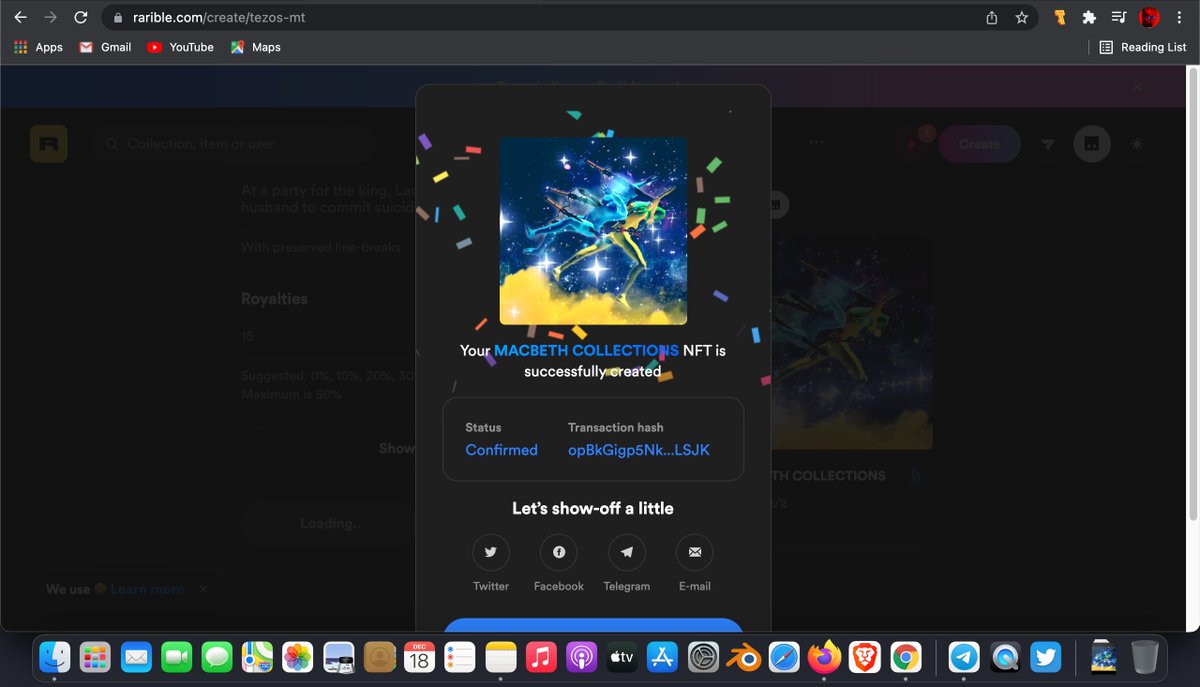Reload the rarible.com page

[81, 17]
